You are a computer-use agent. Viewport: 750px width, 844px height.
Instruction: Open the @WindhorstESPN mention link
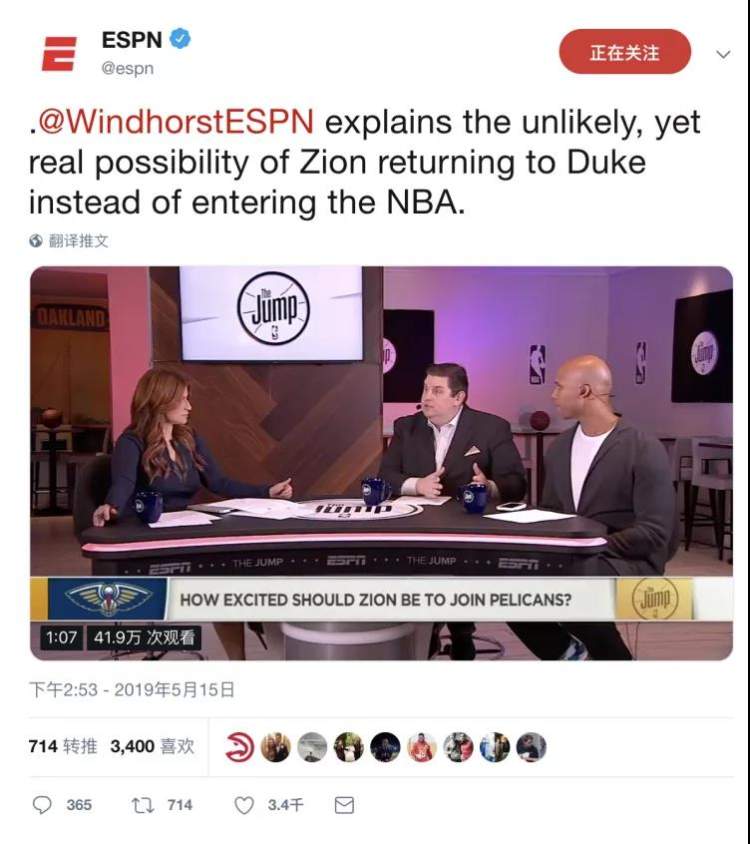tap(171, 122)
